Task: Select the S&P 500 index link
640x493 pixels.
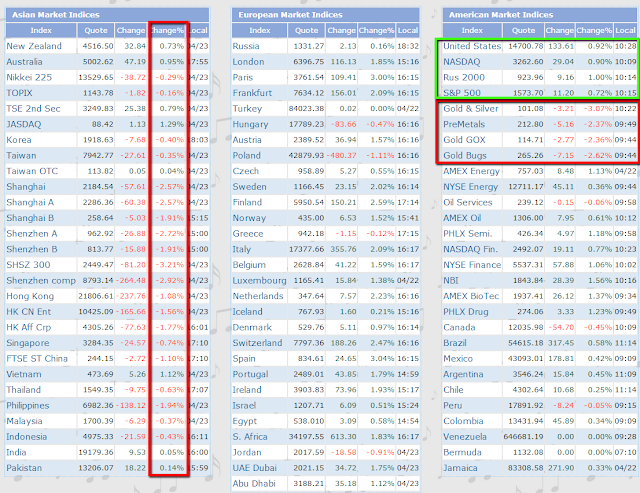Action: (x=462, y=93)
